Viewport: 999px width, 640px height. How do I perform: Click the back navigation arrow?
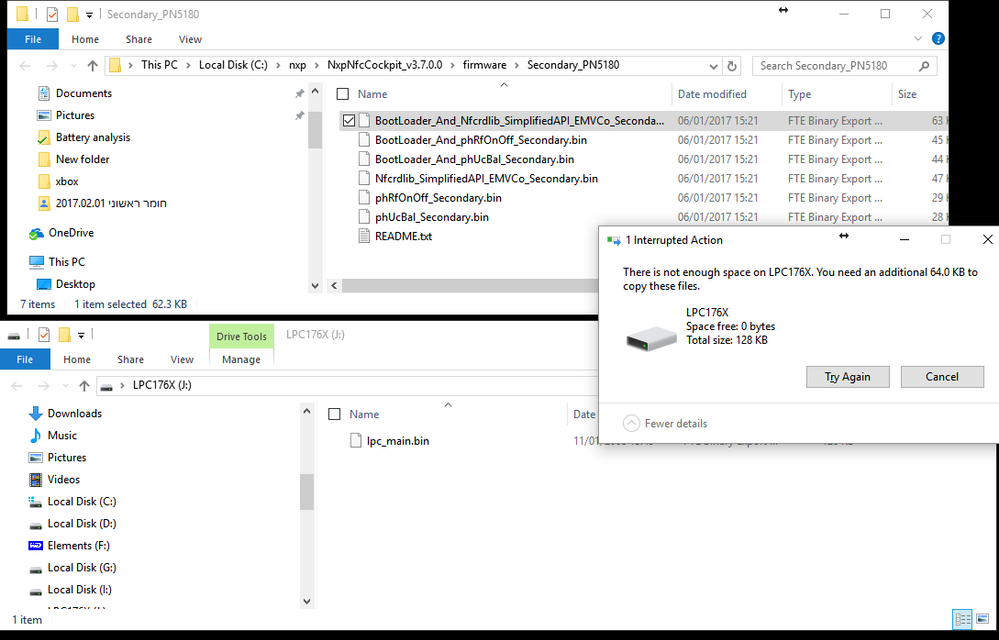[x=25, y=65]
